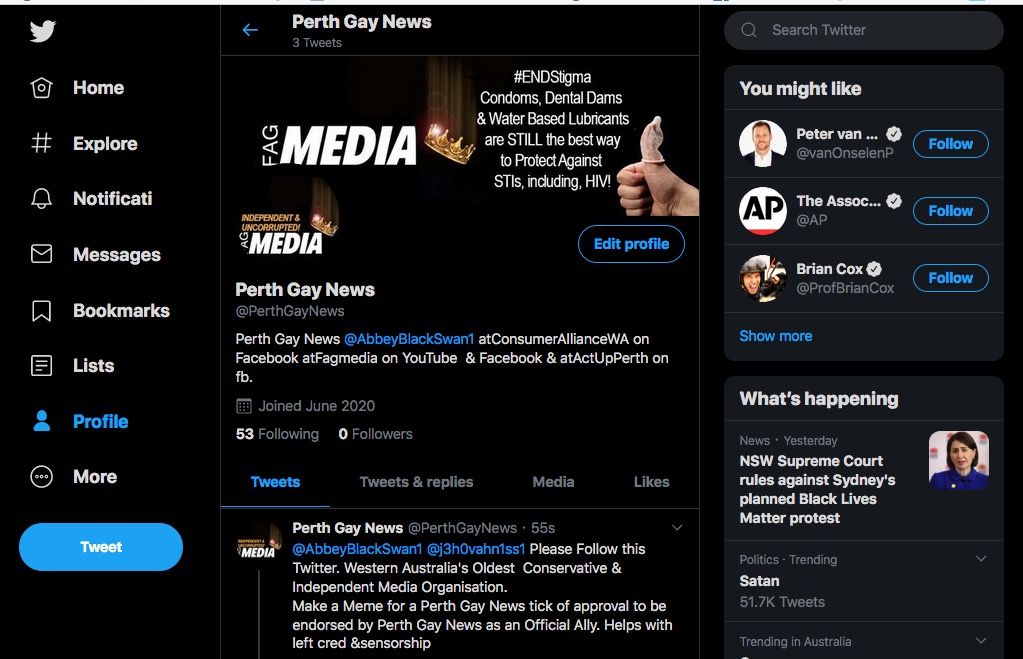The height and width of the screenshot is (659, 1023).
Task: Switch to the Tweets & replies tab
Action: [x=416, y=482]
